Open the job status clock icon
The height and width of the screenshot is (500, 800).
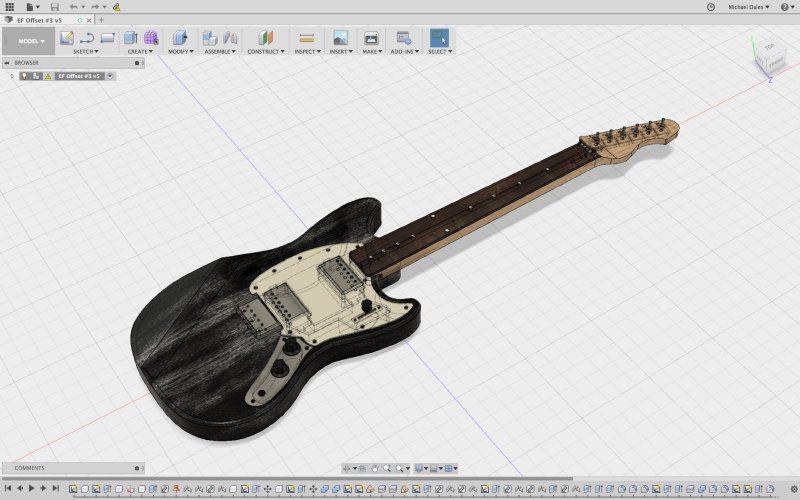(x=711, y=7)
